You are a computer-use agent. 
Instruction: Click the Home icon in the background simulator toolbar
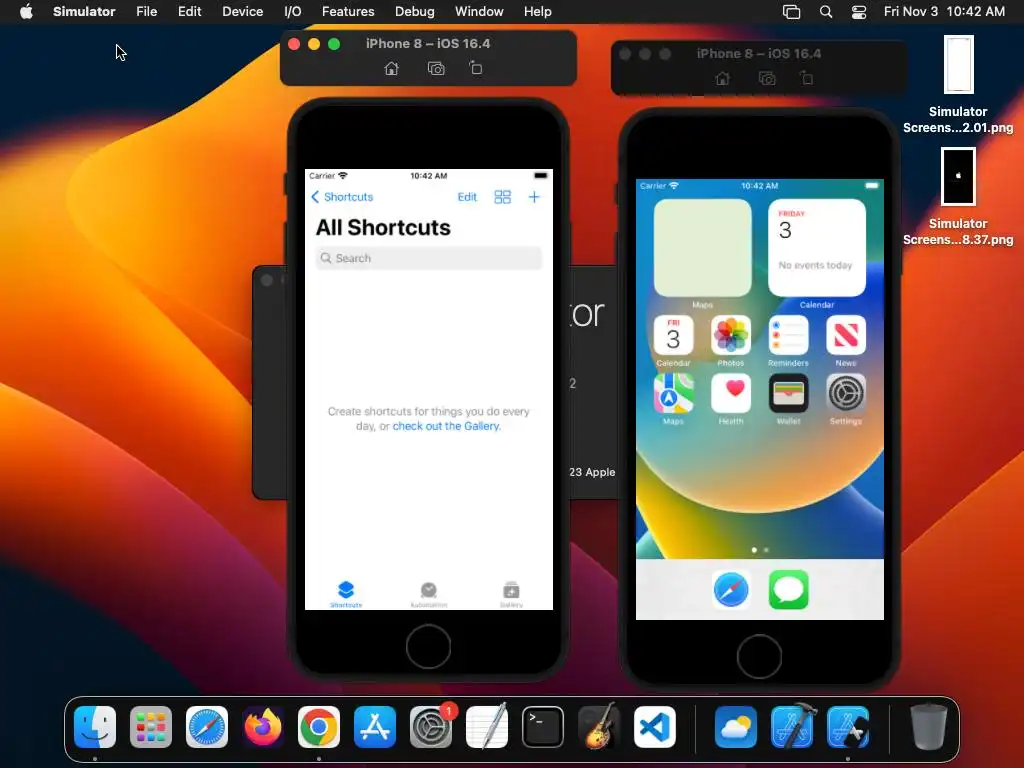point(722,78)
